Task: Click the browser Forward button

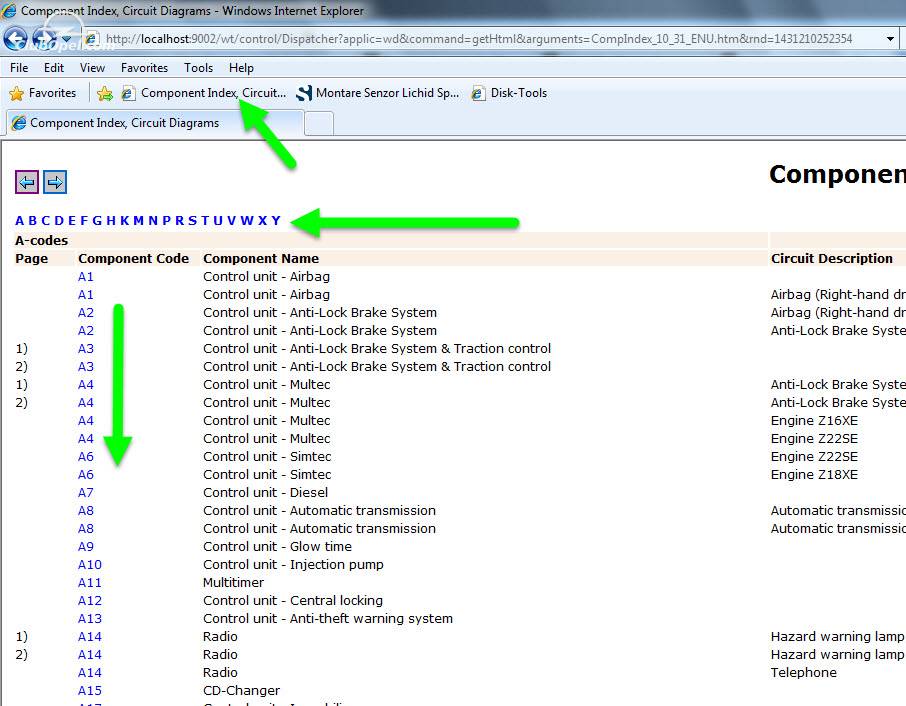Action: pos(44,39)
